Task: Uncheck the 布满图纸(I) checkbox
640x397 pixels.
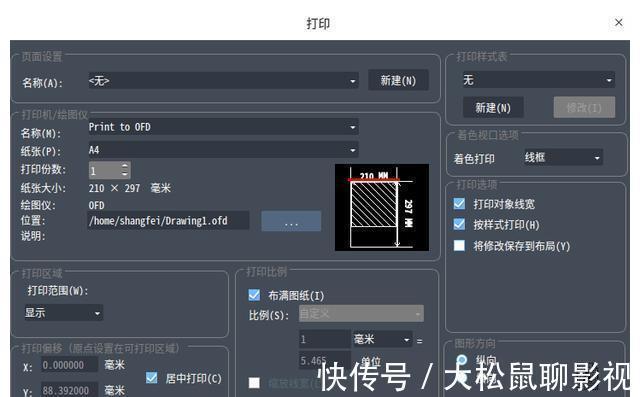Action: pos(254,295)
